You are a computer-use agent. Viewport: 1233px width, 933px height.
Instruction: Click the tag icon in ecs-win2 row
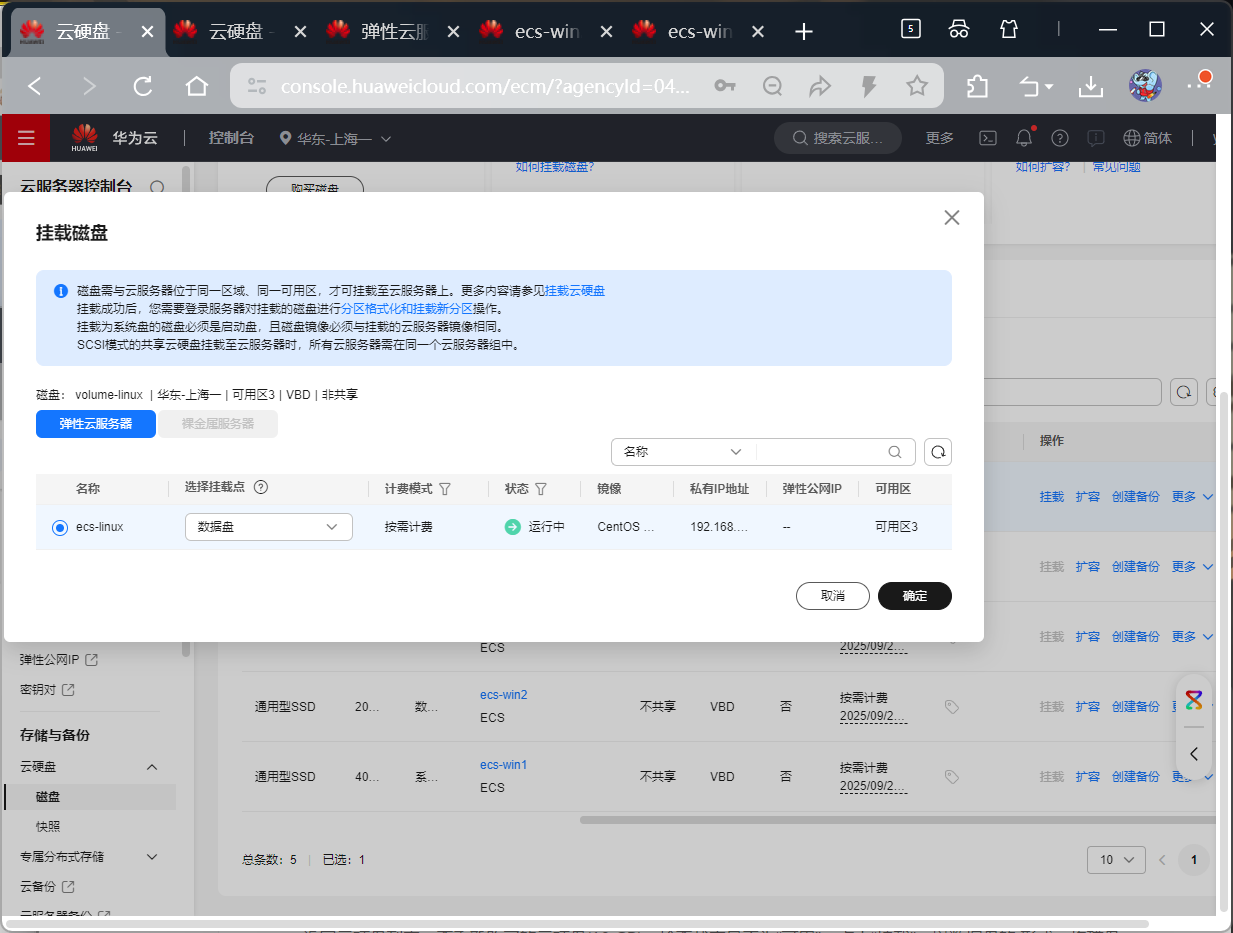952,707
